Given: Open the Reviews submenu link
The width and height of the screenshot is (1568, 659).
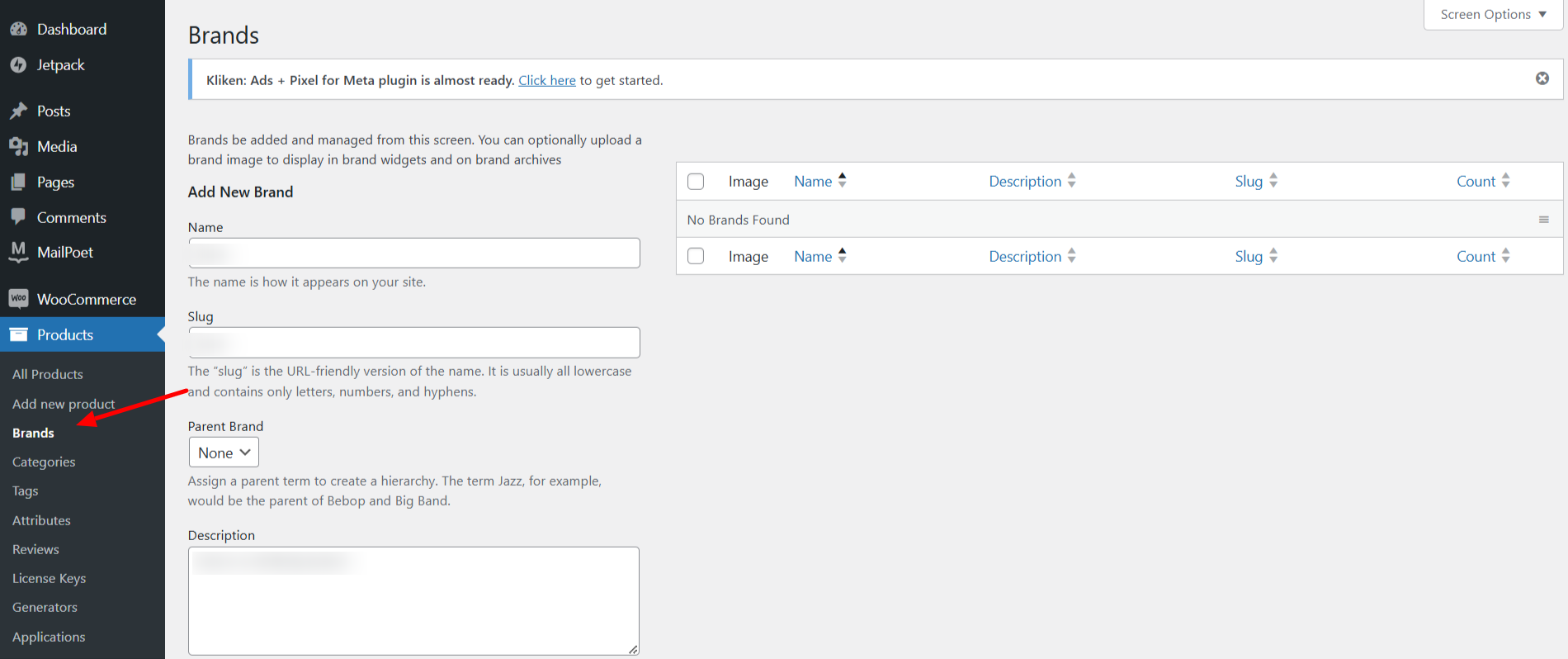Looking at the screenshot, I should [x=35, y=549].
